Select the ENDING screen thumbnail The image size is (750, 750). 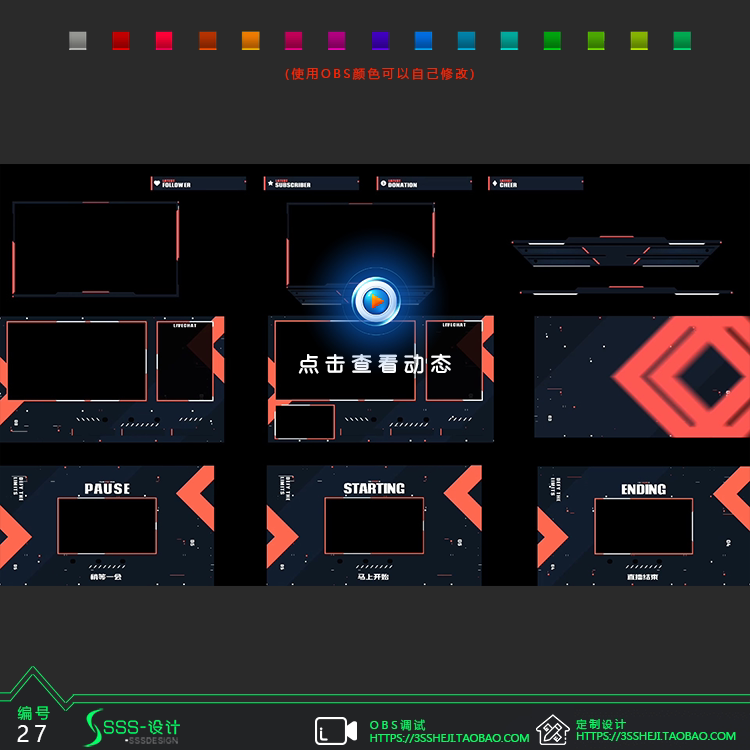(644, 526)
